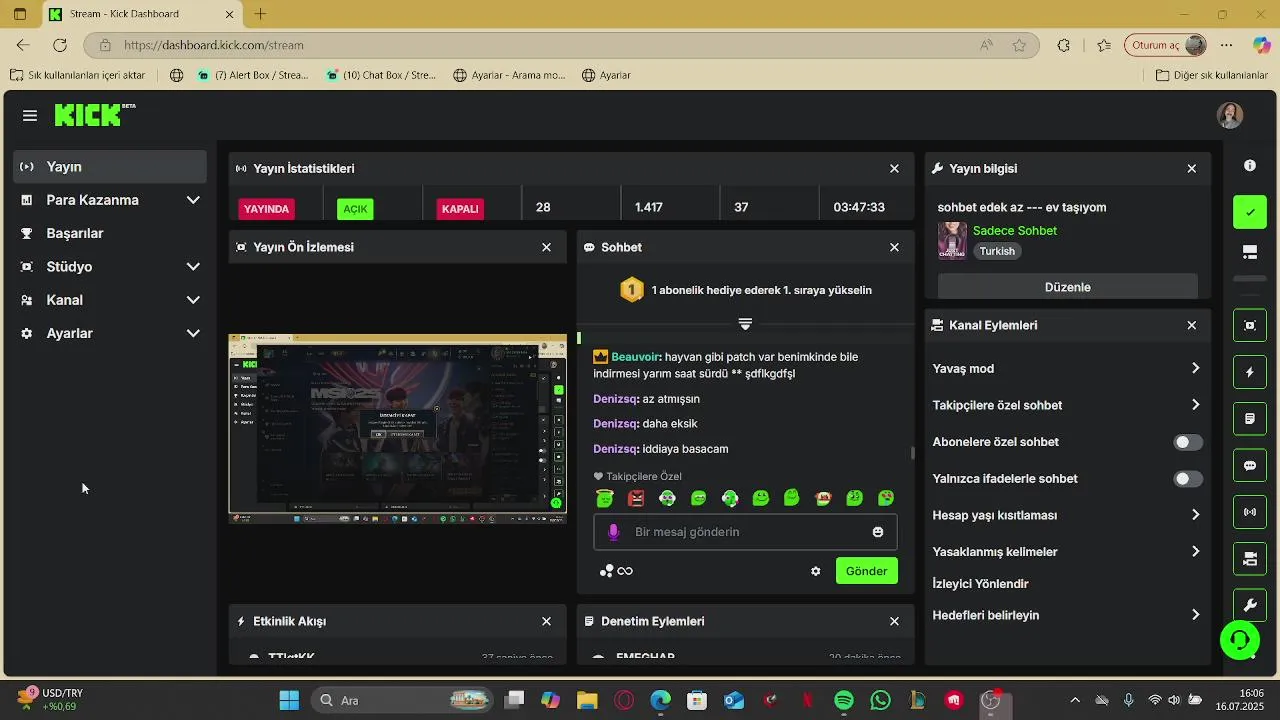
Task: Click İzleyici Yönlendir
Action: [980, 584]
